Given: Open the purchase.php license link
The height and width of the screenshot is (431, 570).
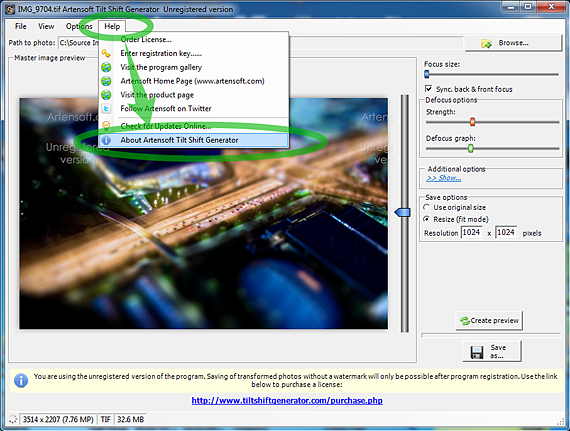Looking at the screenshot, I should [287, 400].
